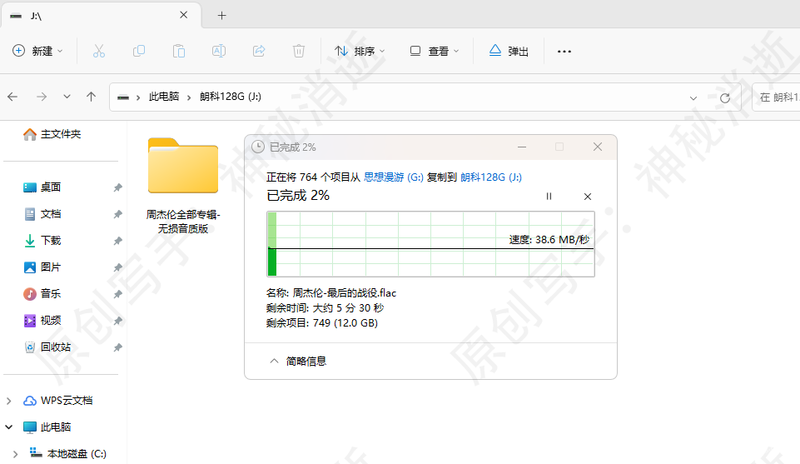Viewport: 800px width, 464px height.
Task: Go back with the left arrow
Action: pos(13,96)
